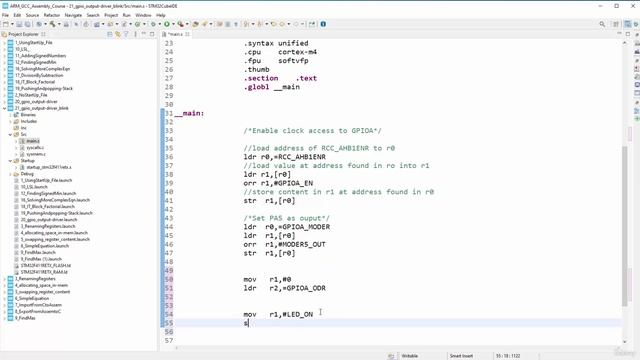640x360 pixels.
Task: Expand the Binaries node
Action: point(10,115)
